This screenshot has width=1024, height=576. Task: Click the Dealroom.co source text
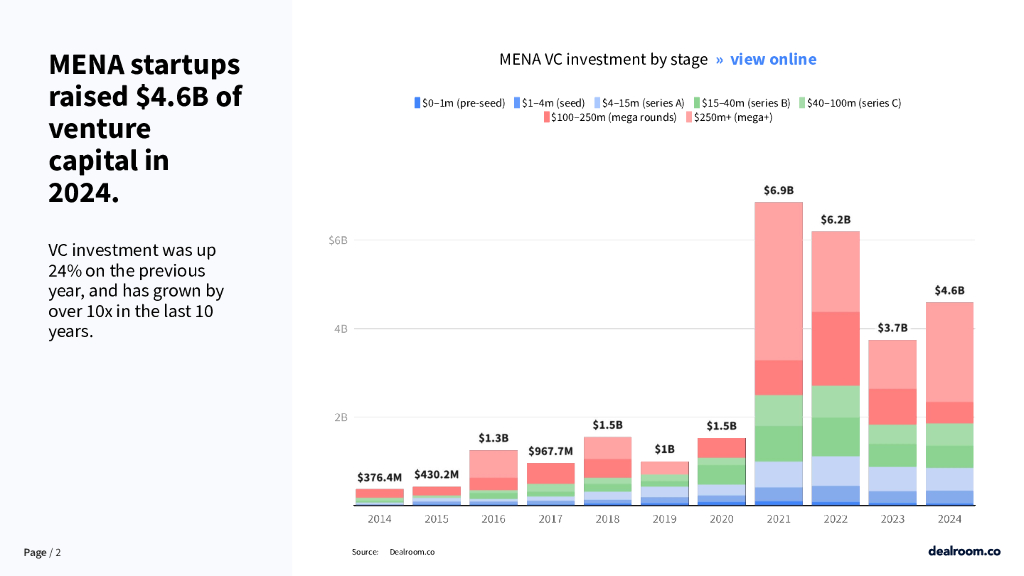point(411,552)
